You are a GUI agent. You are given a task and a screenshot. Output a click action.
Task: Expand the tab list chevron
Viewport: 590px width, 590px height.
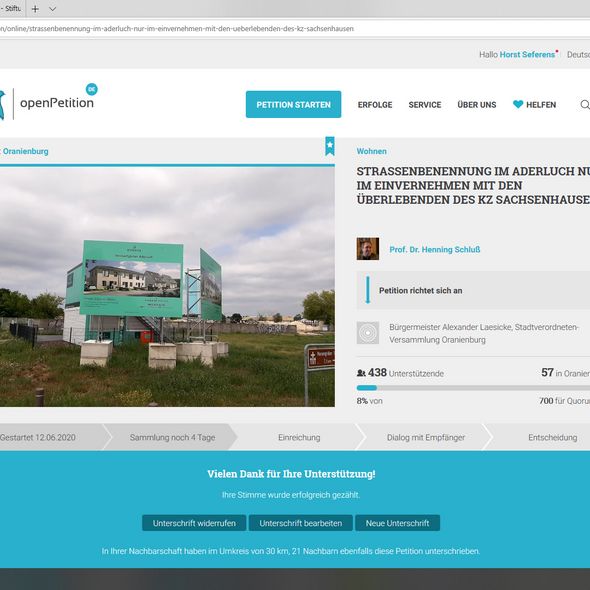(x=53, y=9)
